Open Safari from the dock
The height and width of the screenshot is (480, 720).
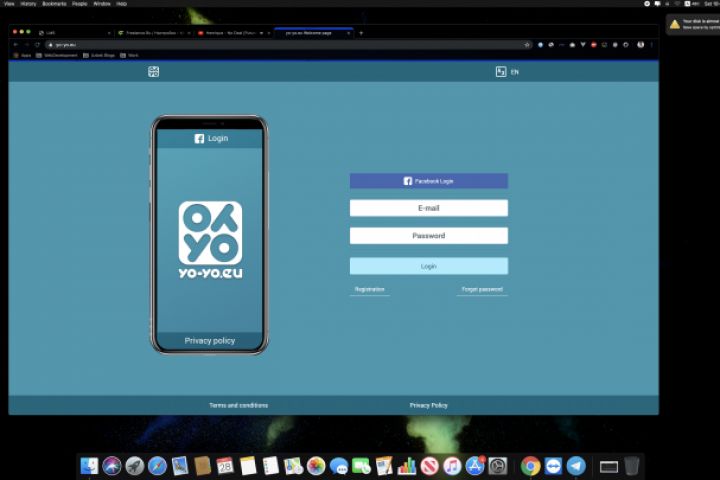[x=157, y=466]
